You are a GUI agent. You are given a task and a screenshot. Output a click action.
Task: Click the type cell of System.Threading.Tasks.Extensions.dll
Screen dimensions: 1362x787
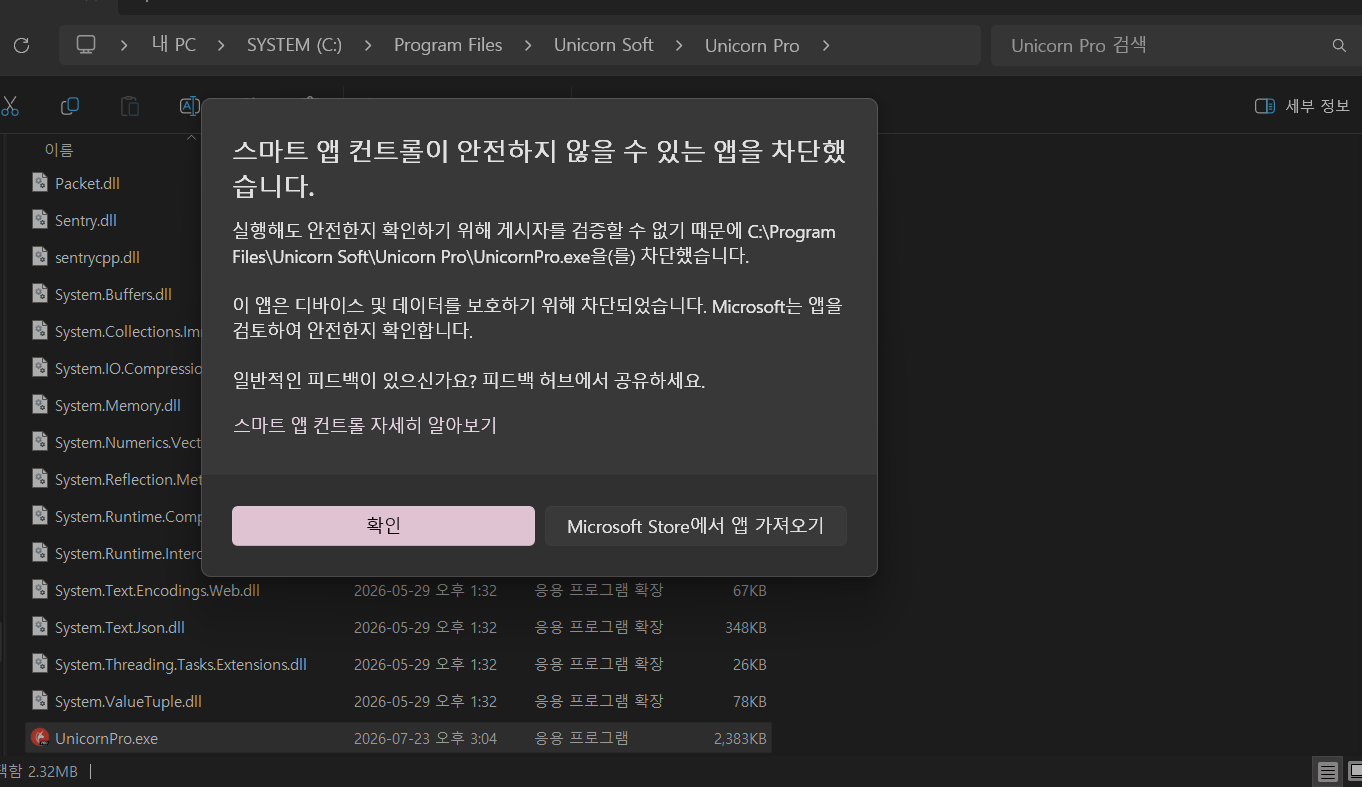point(598,664)
